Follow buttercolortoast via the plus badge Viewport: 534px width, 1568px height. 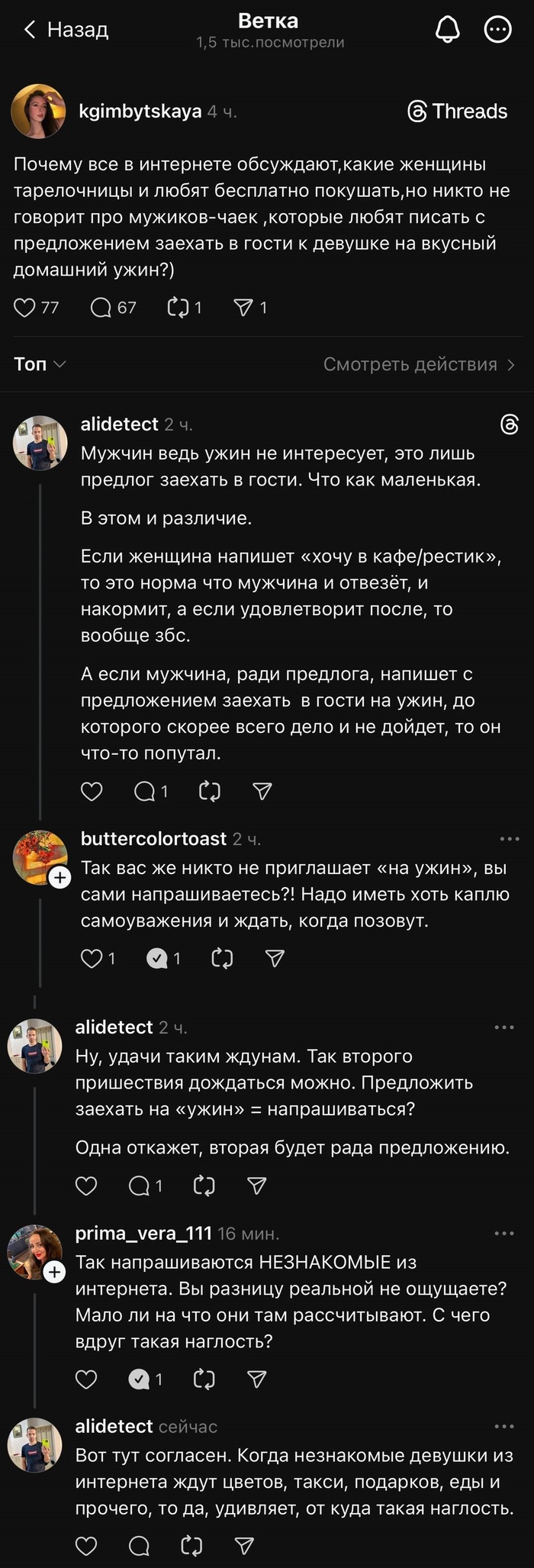click(60, 878)
